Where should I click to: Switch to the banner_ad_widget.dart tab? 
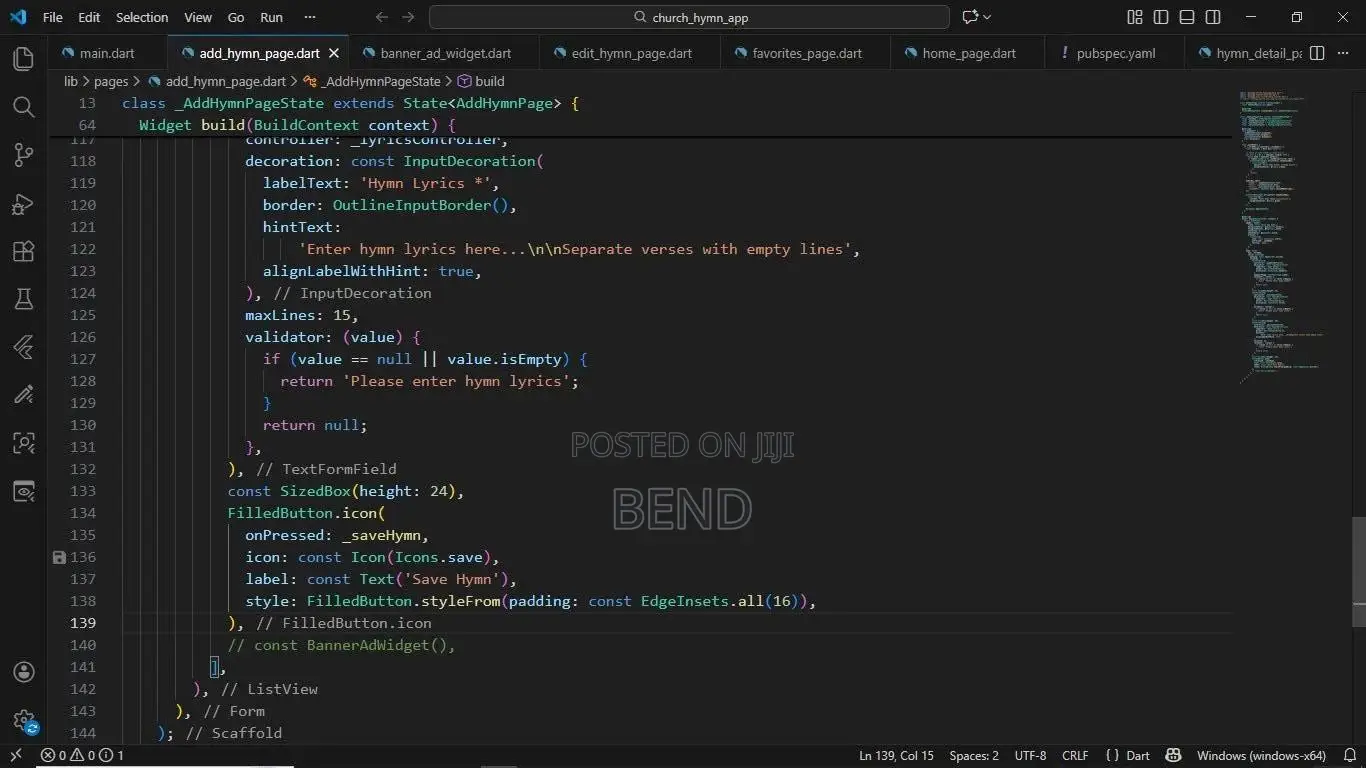point(445,53)
